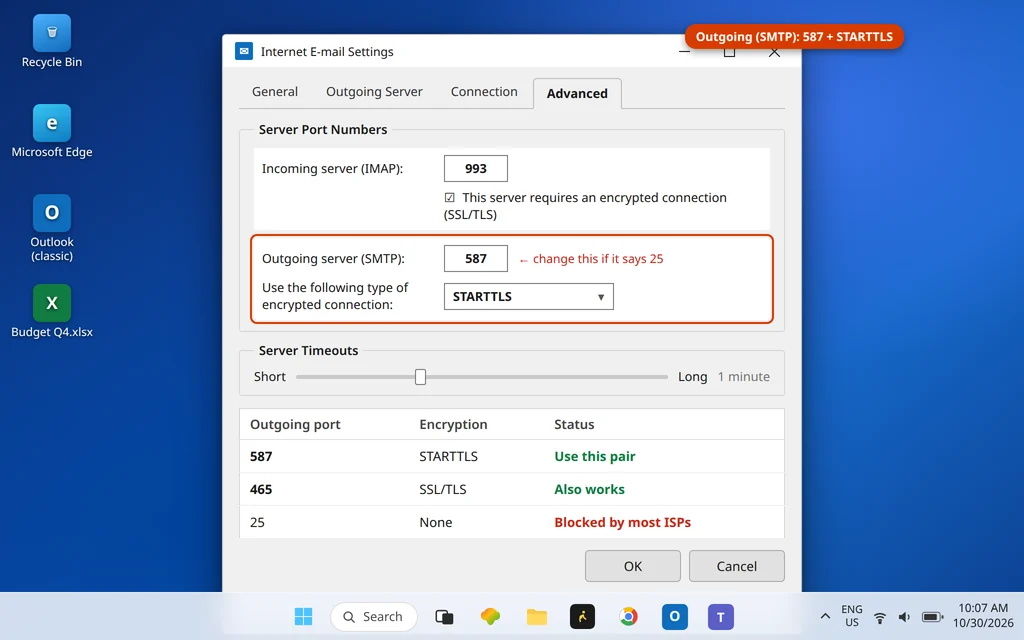Launch Chrome from the taskbar
This screenshot has width=1024, height=640.
coord(628,616)
